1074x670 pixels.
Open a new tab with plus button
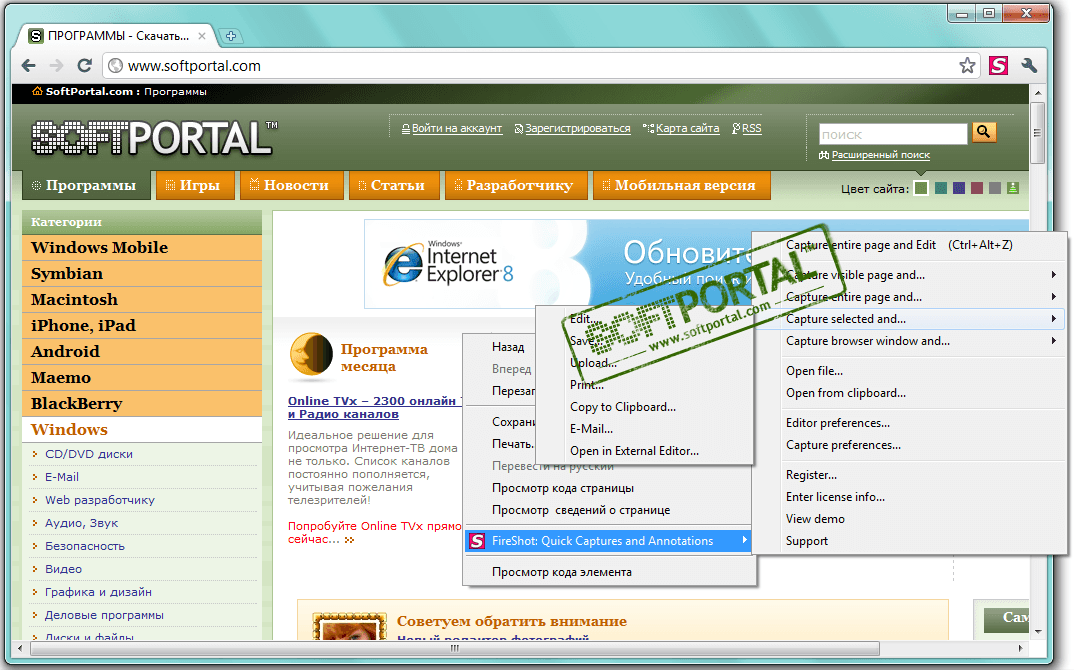click(231, 36)
